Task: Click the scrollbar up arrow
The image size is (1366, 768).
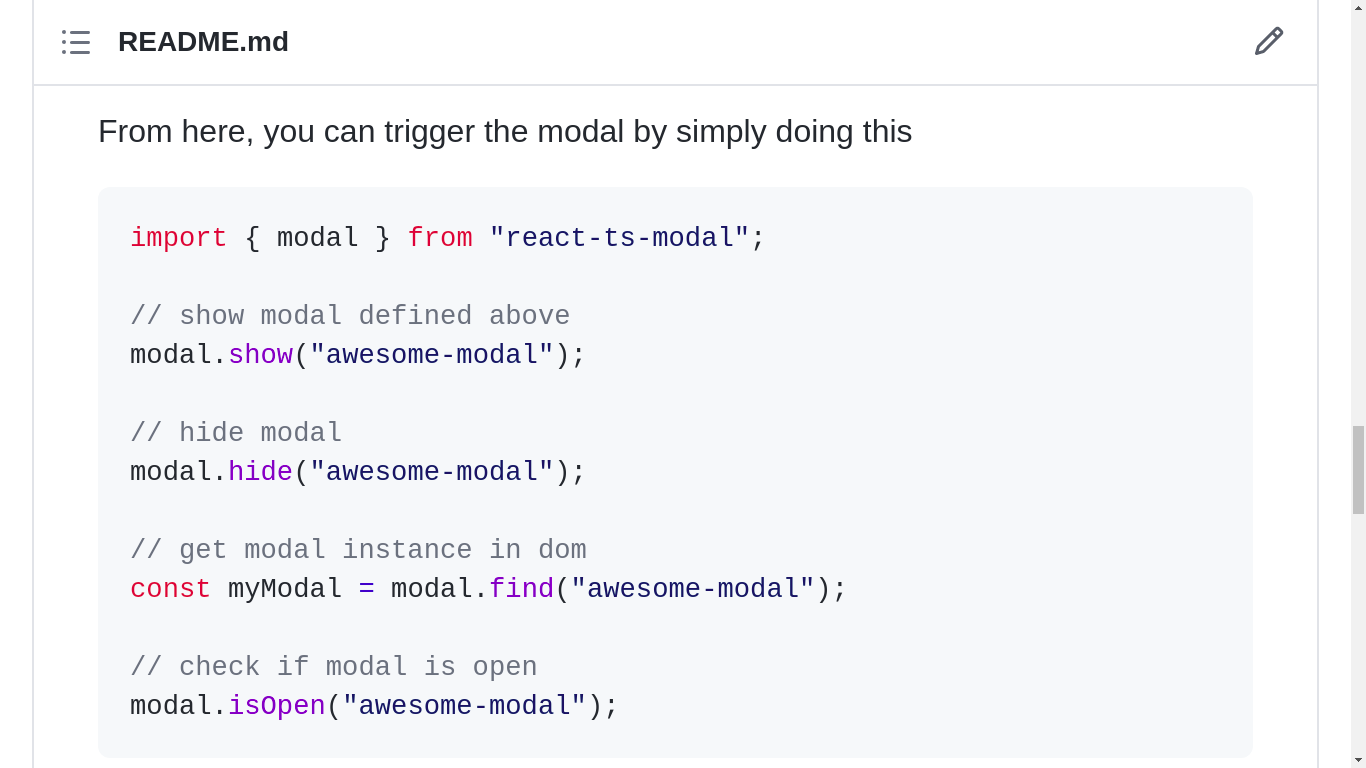Action: click(x=1358, y=8)
